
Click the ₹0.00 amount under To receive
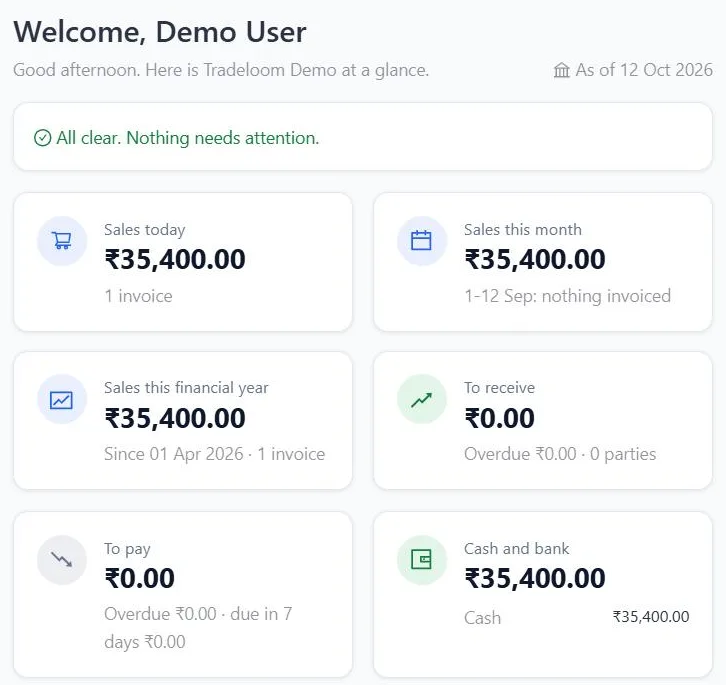coord(499,418)
